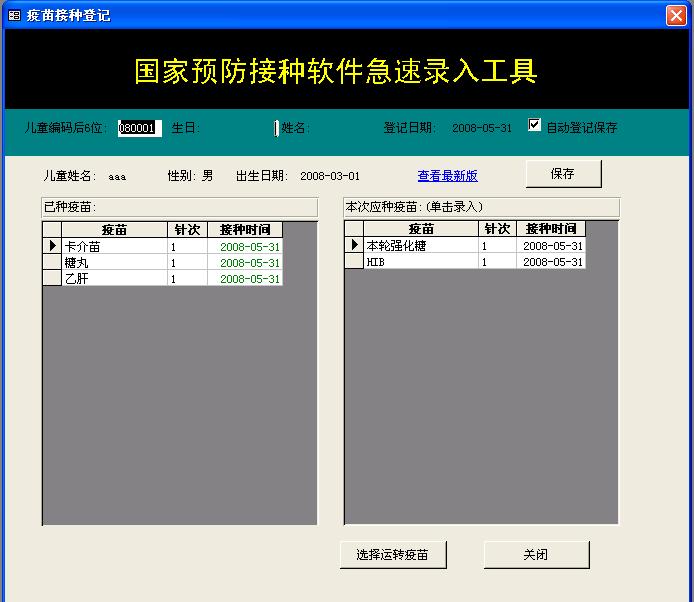Image resolution: width=694 pixels, height=602 pixels.
Task: Click 接种时间 column header in 已种疫苗 table
Action: 245,229
